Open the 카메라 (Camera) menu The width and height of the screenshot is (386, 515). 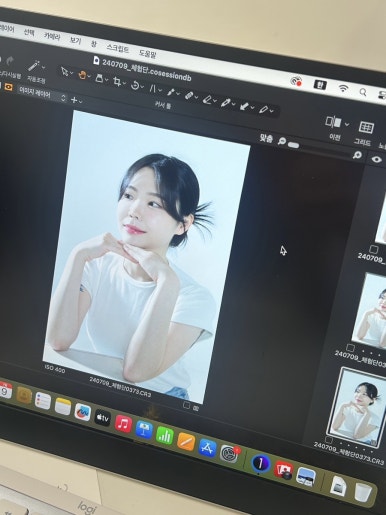click(x=52, y=36)
